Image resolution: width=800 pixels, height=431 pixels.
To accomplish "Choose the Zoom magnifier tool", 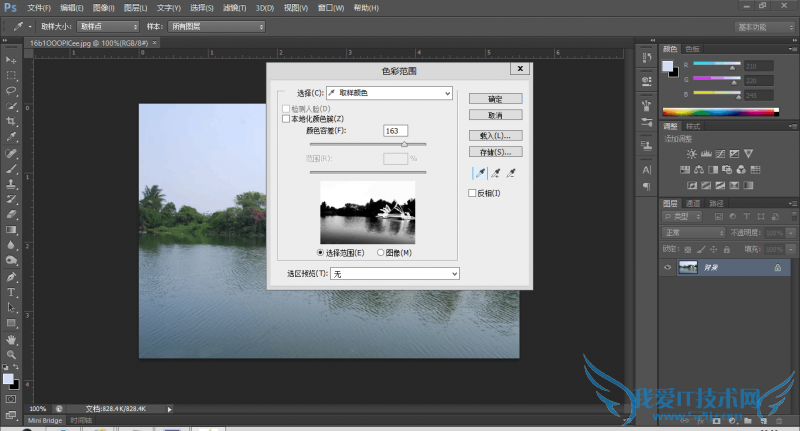I will pyautogui.click(x=12, y=354).
